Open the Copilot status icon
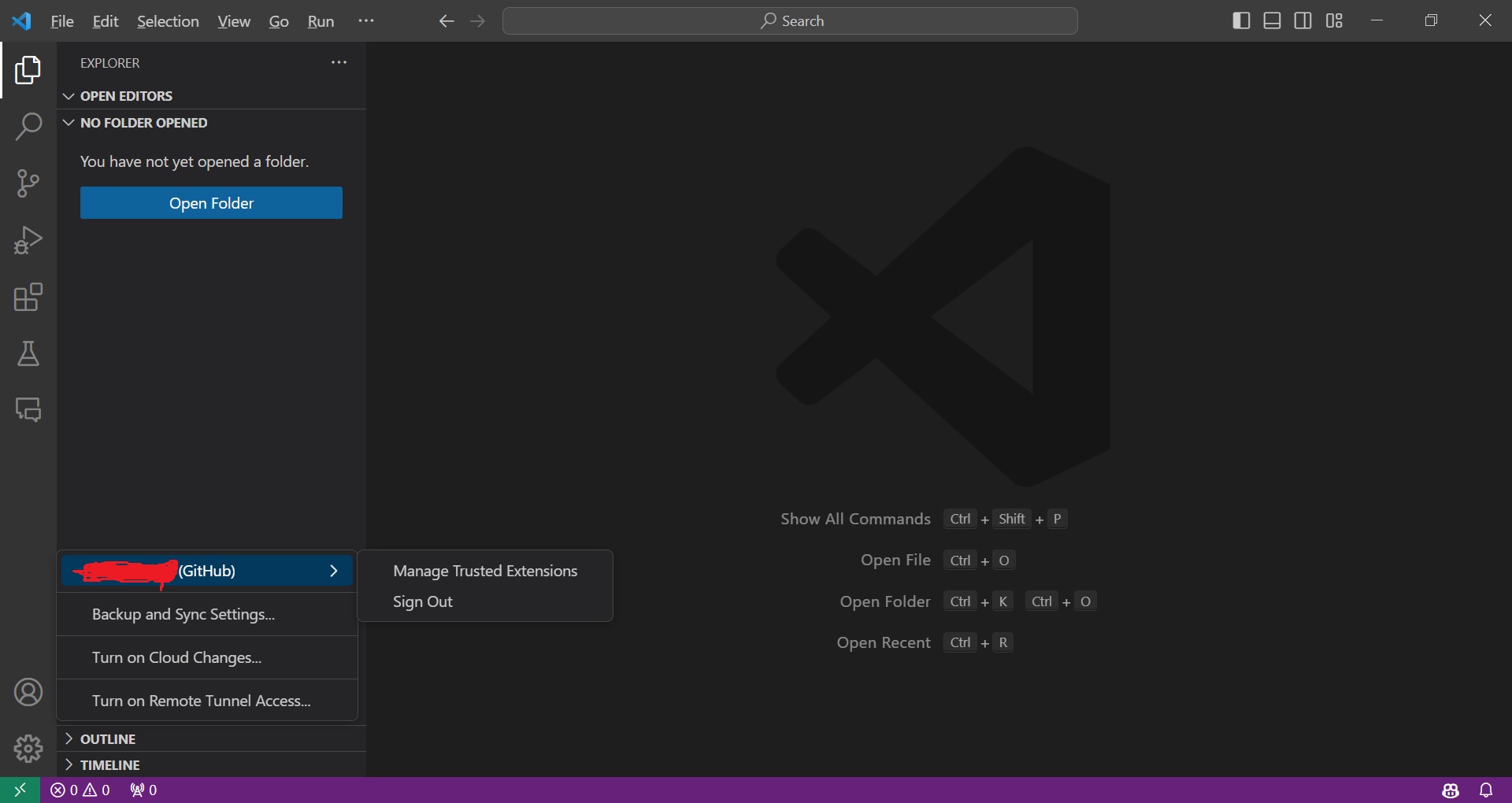 1451,790
